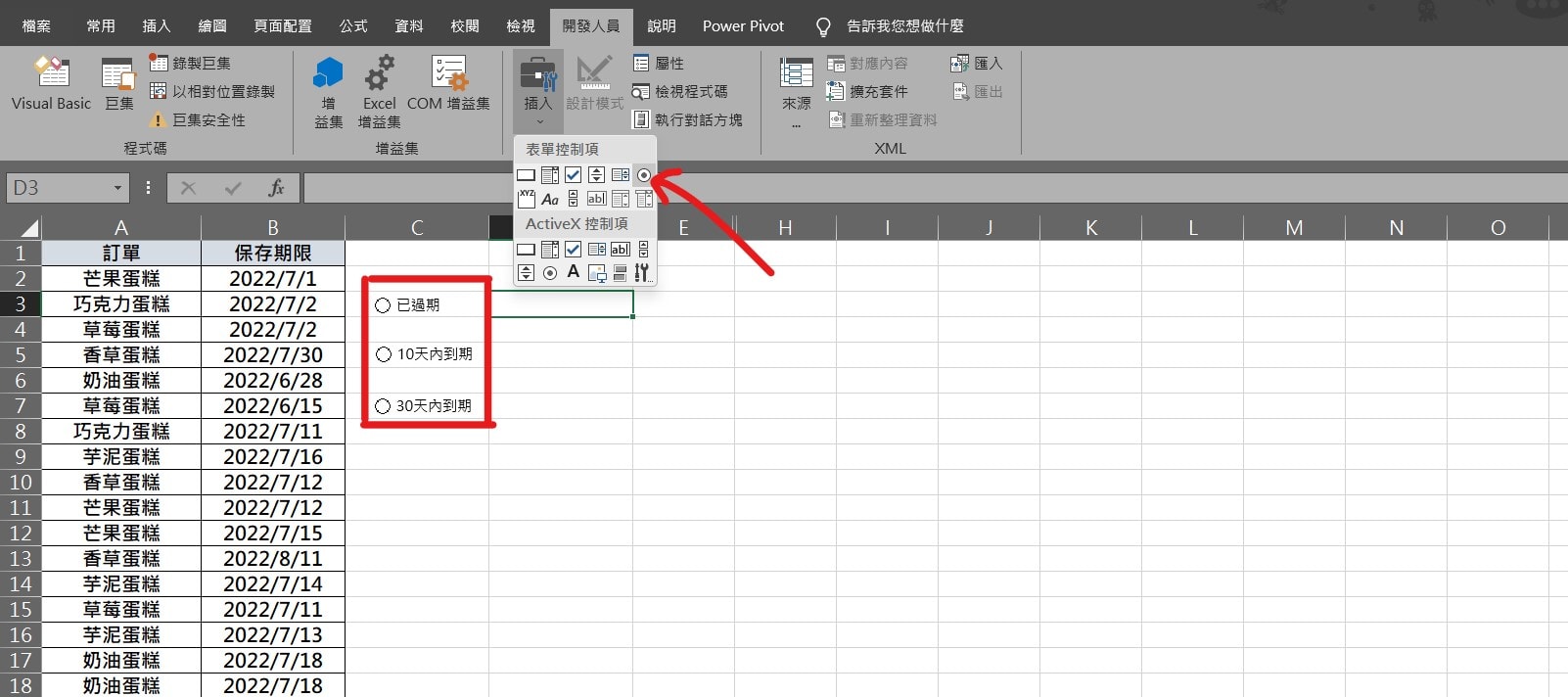The height and width of the screenshot is (697, 1568).
Task: Switch to the 公式 ribbon tab
Action: click(353, 25)
